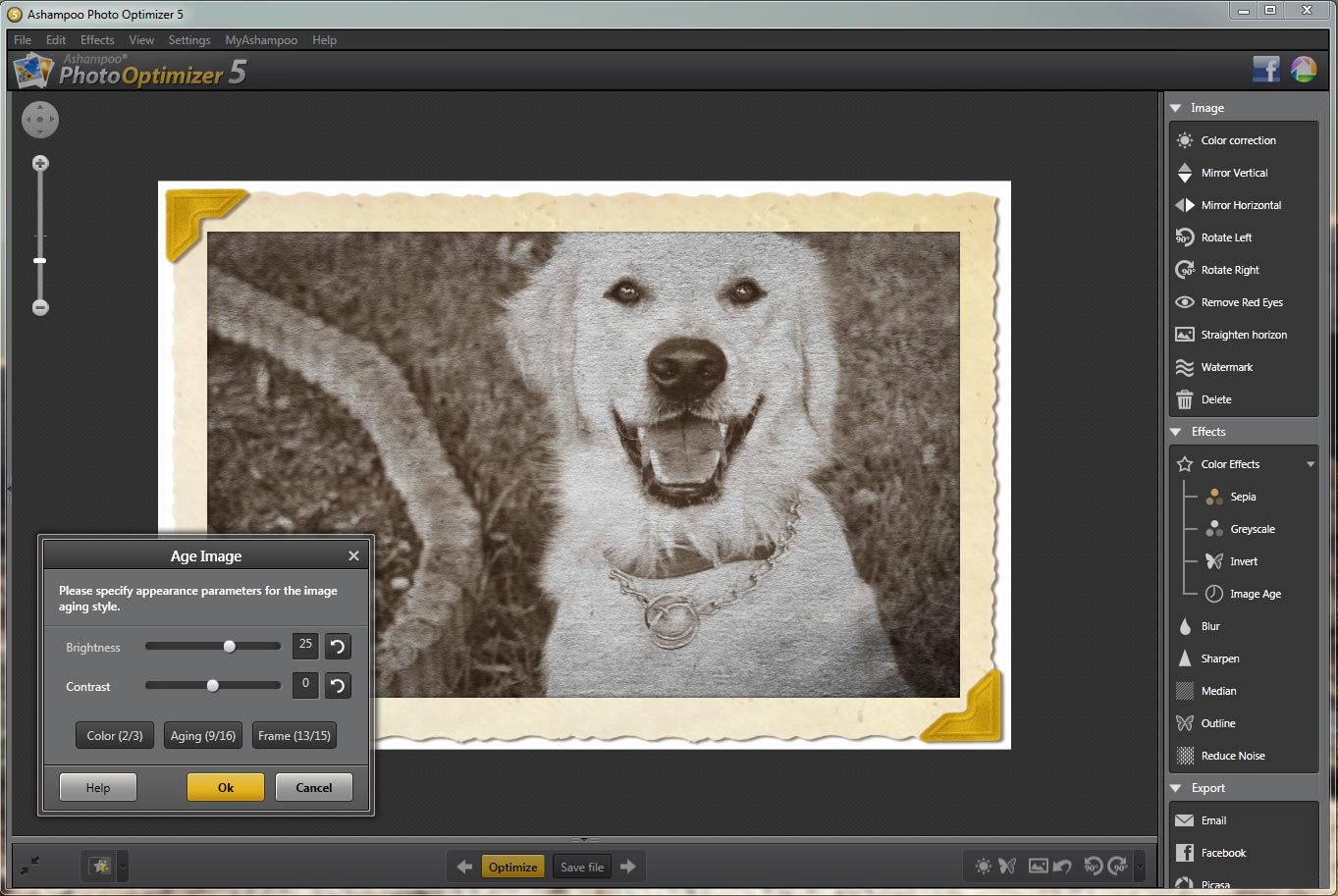
Task: Close the Age Image dialog
Action: click(353, 556)
